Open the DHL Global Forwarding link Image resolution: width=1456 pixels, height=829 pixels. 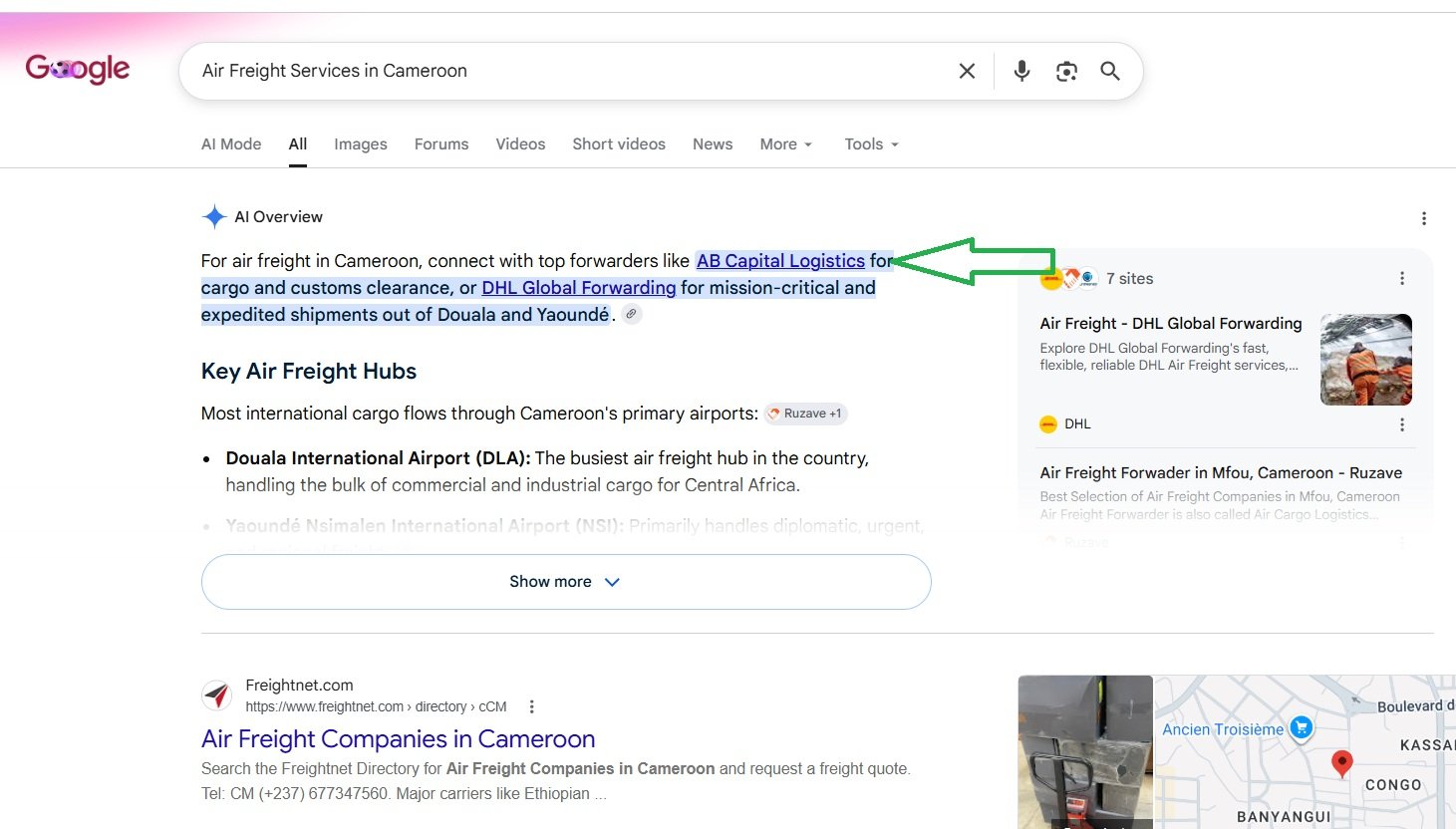579,288
